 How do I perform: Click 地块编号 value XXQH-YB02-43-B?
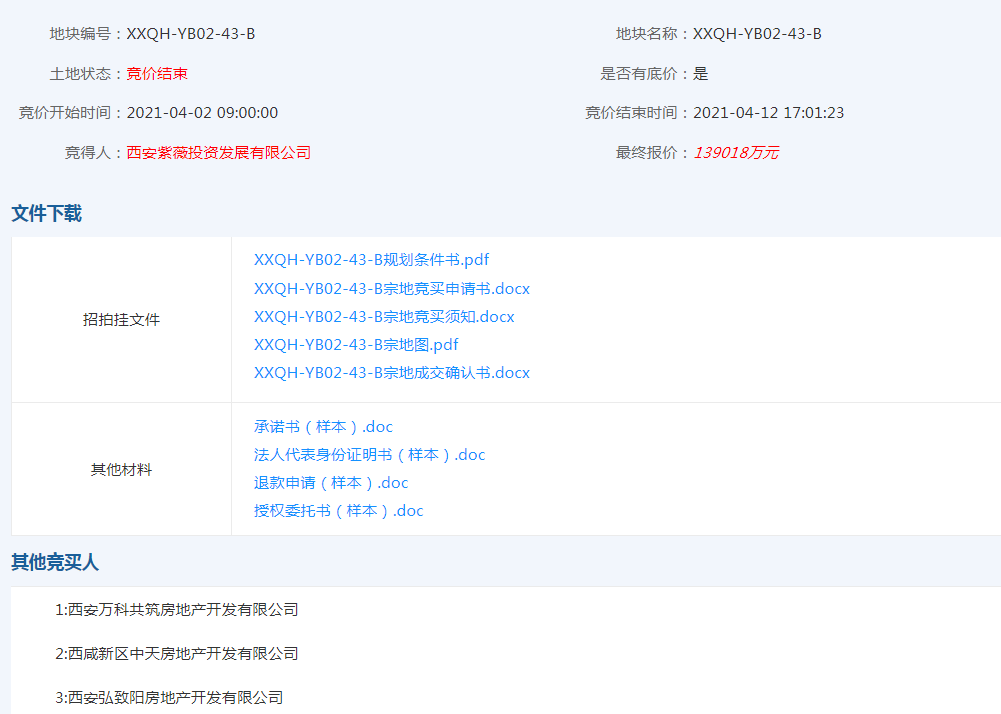(x=191, y=34)
